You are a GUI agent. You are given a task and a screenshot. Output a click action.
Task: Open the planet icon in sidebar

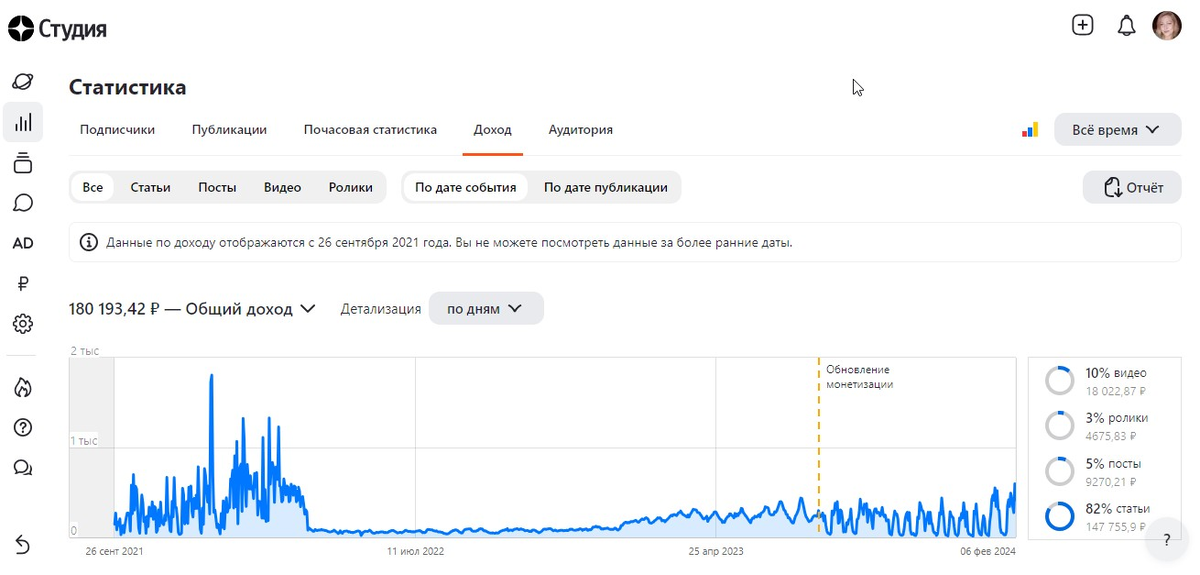(23, 83)
